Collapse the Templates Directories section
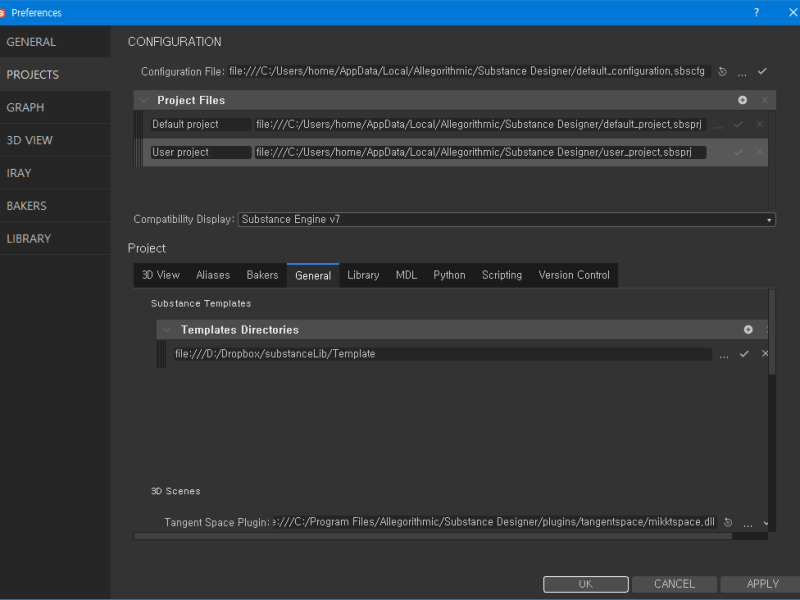The width and height of the screenshot is (800, 600). 166,329
